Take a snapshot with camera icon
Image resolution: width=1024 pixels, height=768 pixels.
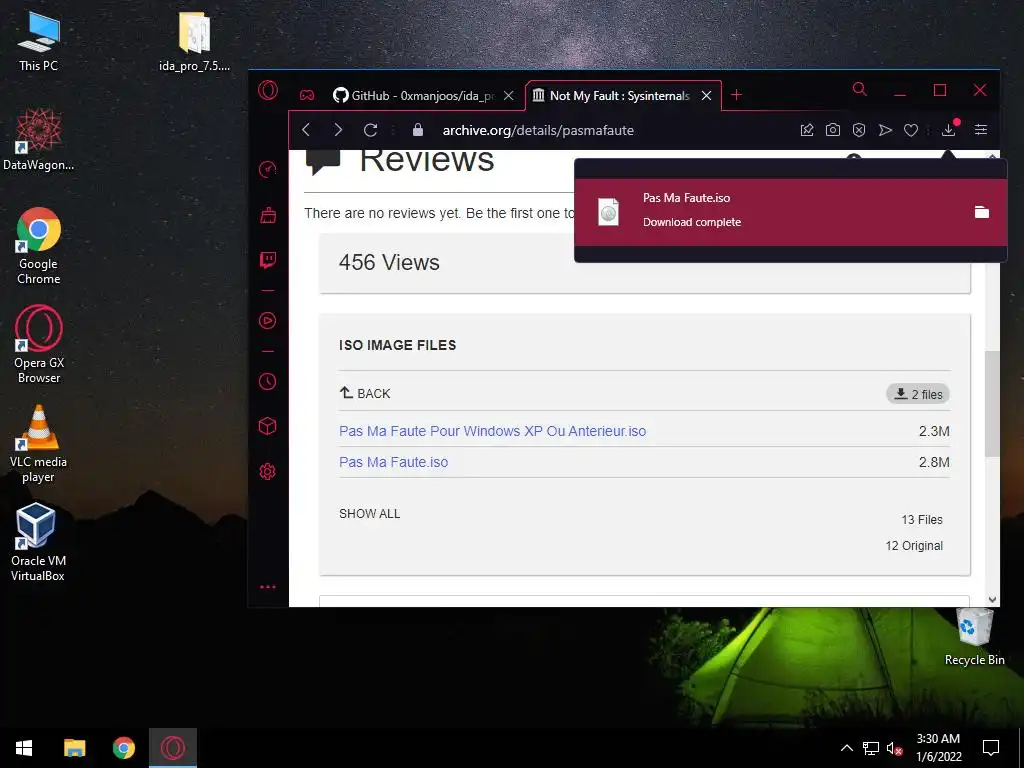pyautogui.click(x=833, y=130)
